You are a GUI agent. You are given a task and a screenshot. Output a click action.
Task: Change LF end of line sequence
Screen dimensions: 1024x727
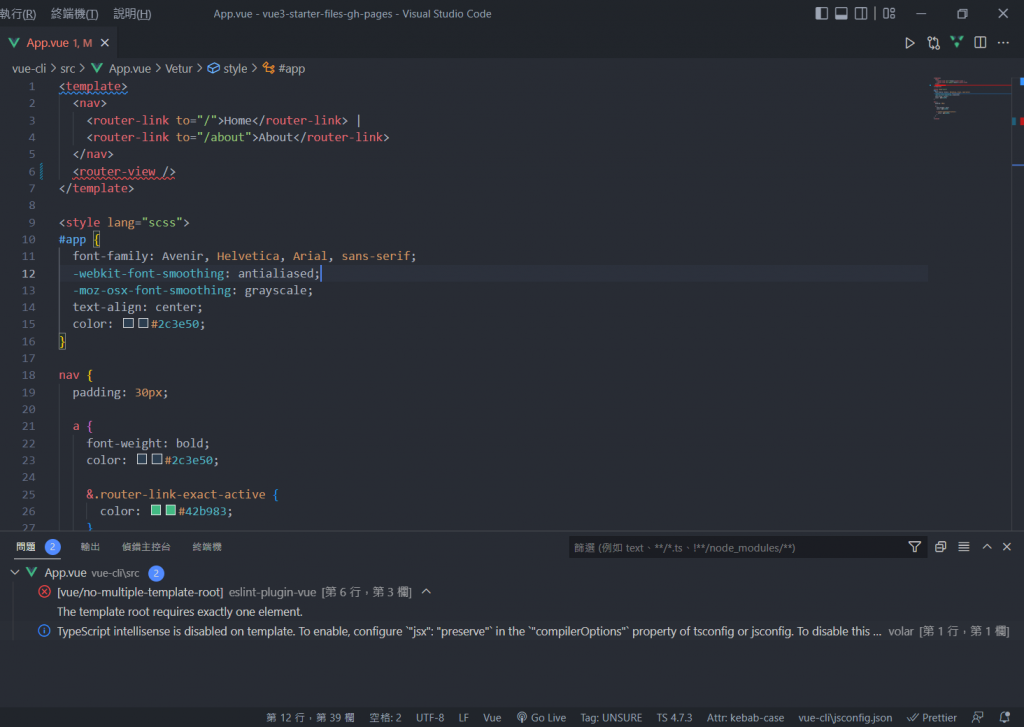click(464, 717)
